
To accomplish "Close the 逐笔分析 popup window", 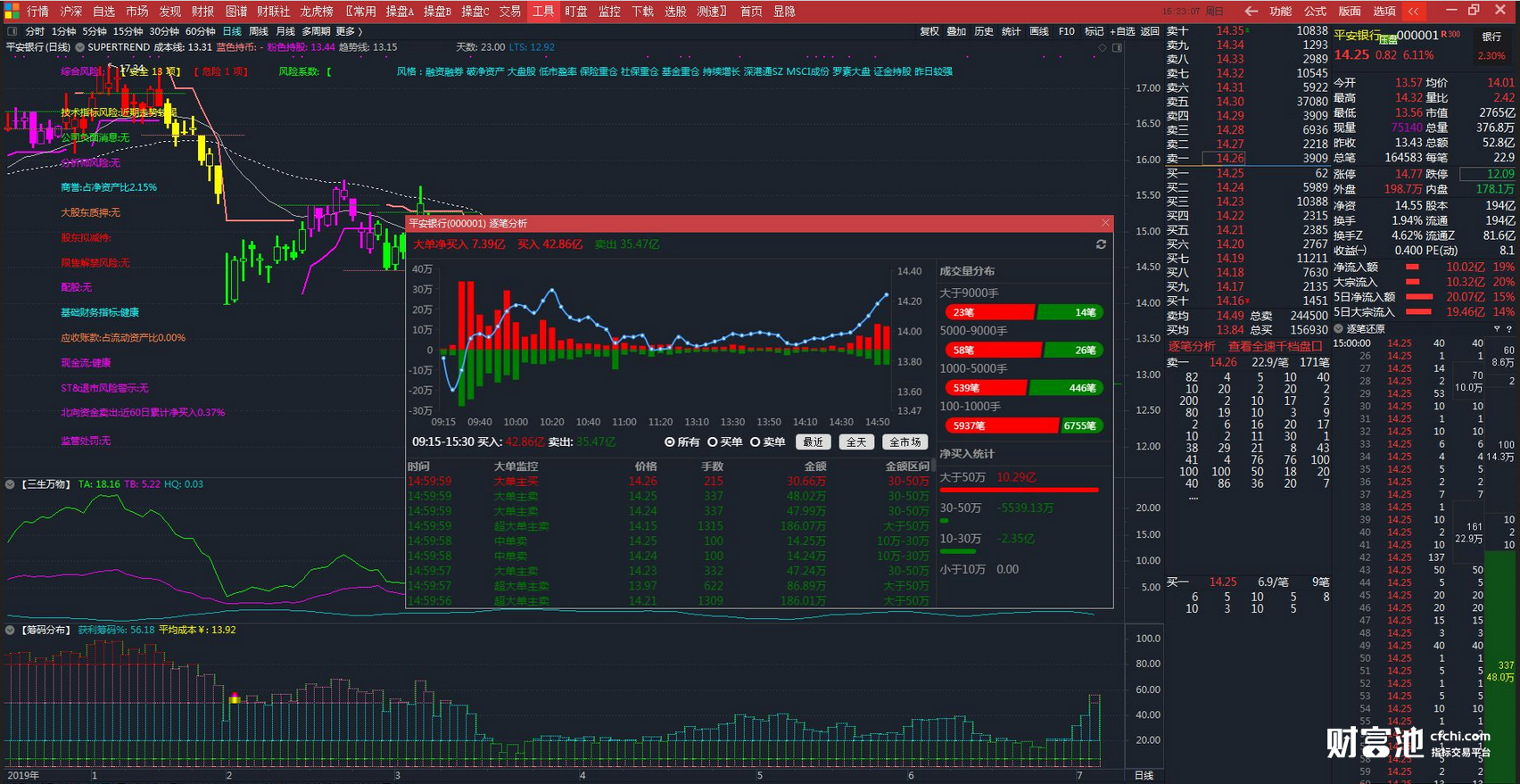I will pyautogui.click(x=1105, y=223).
